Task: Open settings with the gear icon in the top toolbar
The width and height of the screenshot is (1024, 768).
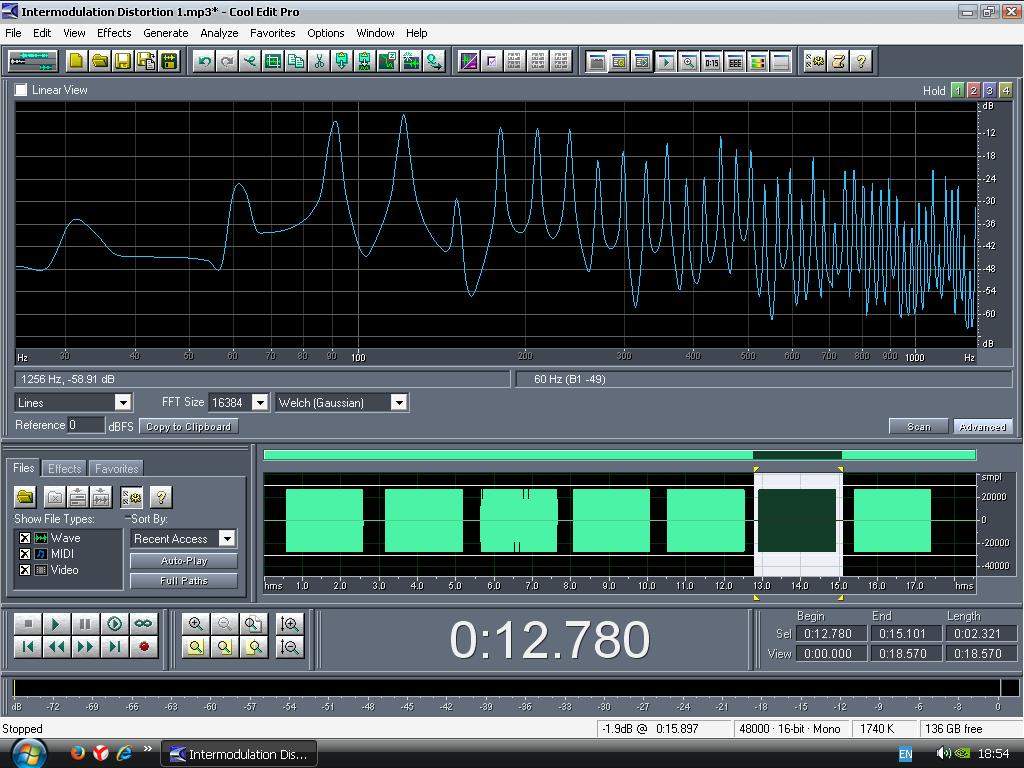Action: point(815,61)
